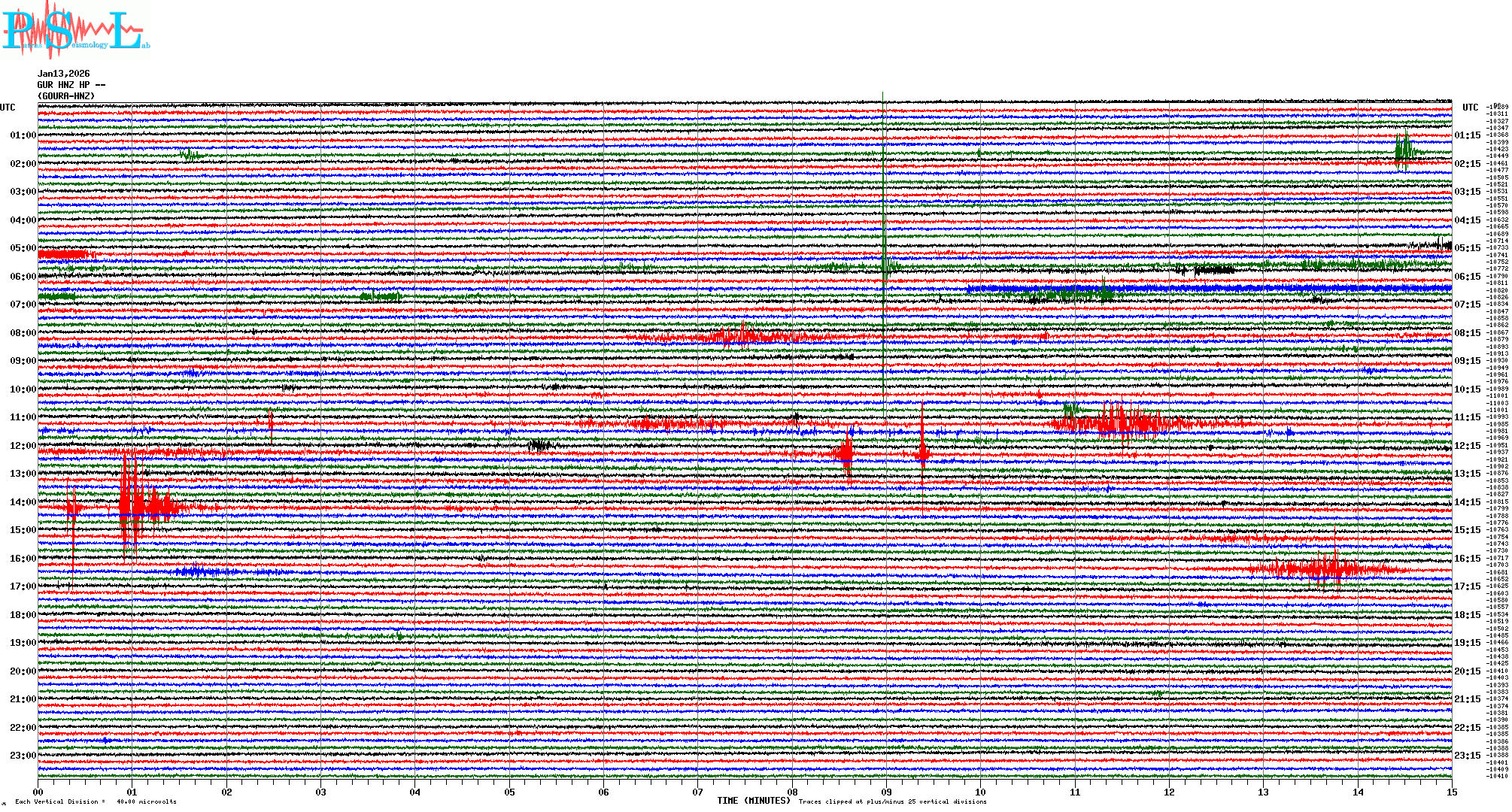Click the Traces clipped footer note
Viewport: 1512px width, 812px height.
tap(892, 801)
